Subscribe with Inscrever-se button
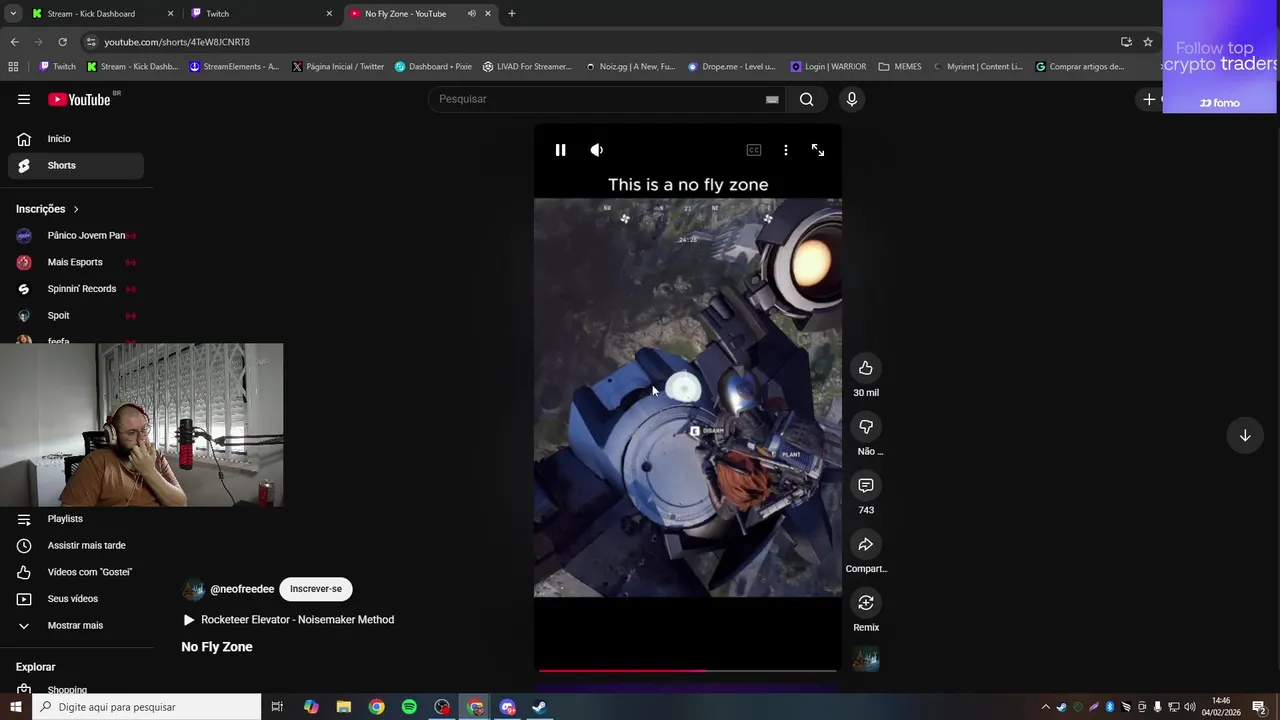1280x720 pixels. tap(316, 589)
